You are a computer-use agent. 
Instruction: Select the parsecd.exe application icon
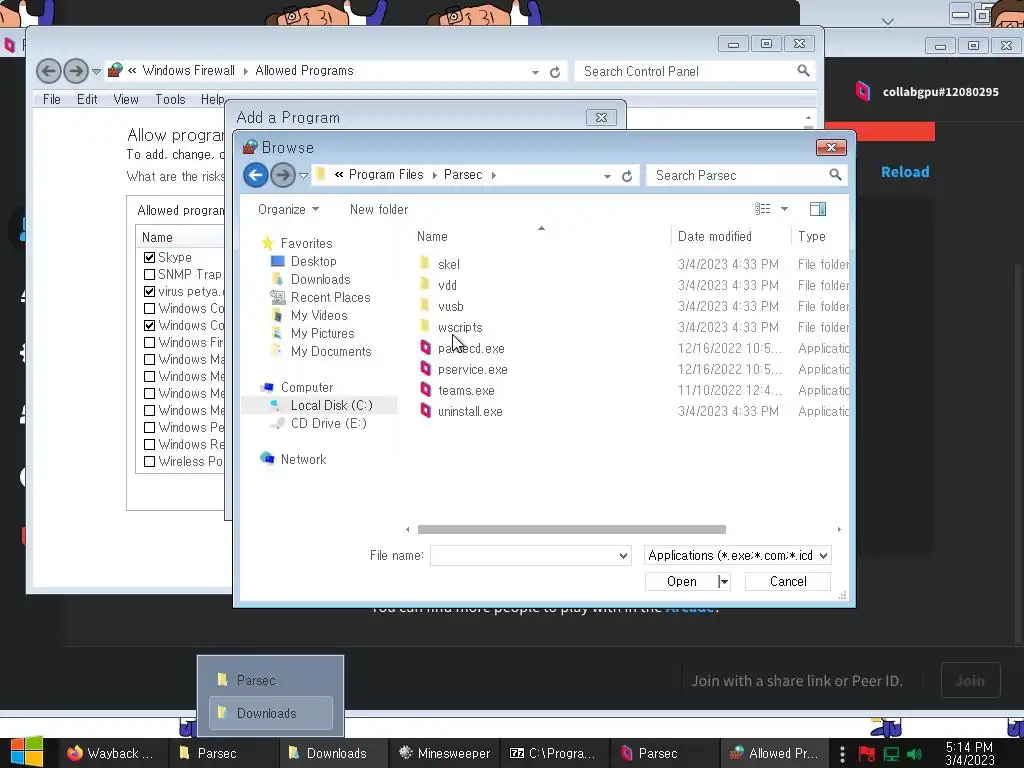tap(426, 348)
